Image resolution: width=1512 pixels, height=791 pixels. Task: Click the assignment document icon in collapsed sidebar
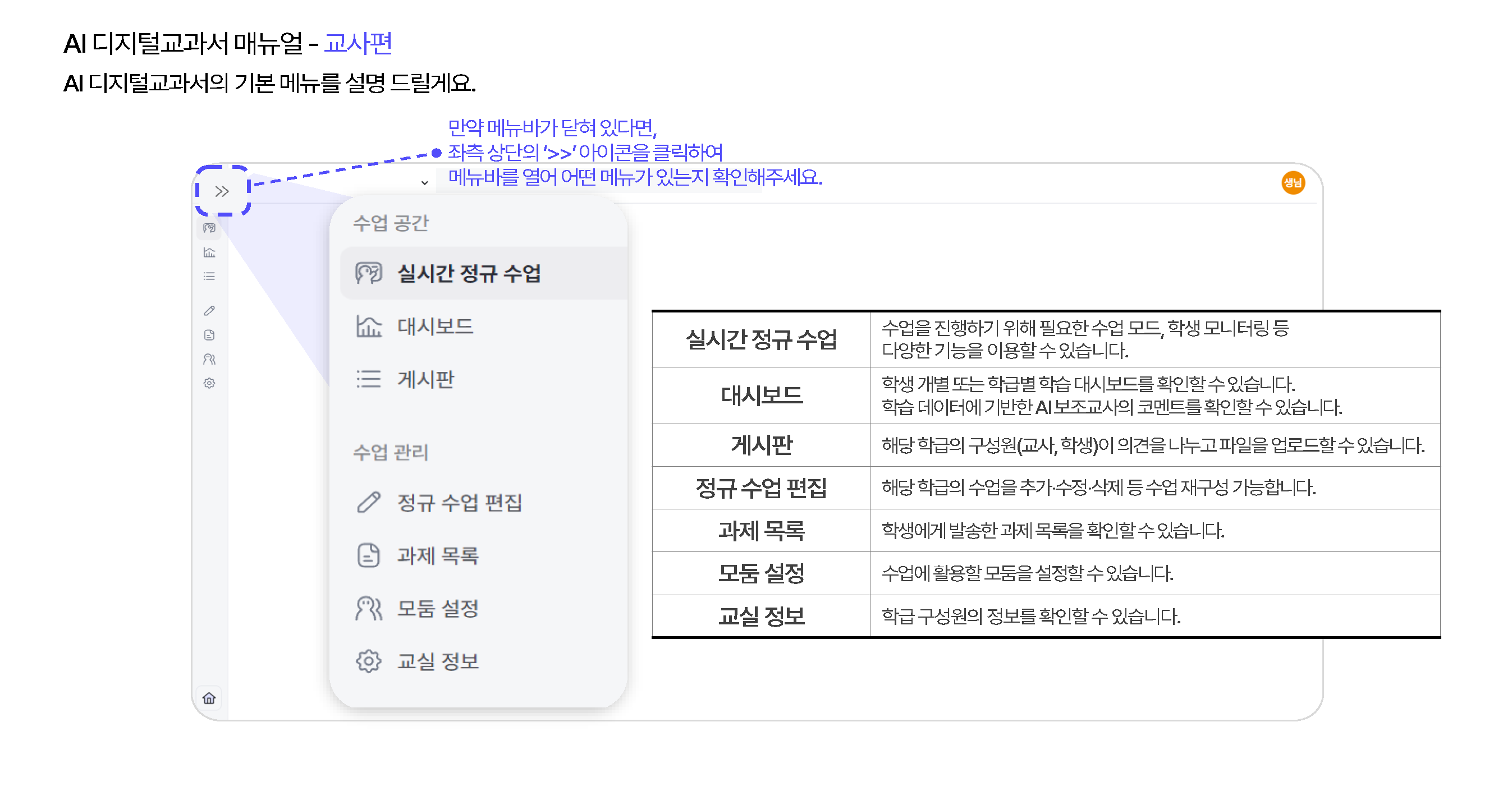pyautogui.click(x=209, y=335)
